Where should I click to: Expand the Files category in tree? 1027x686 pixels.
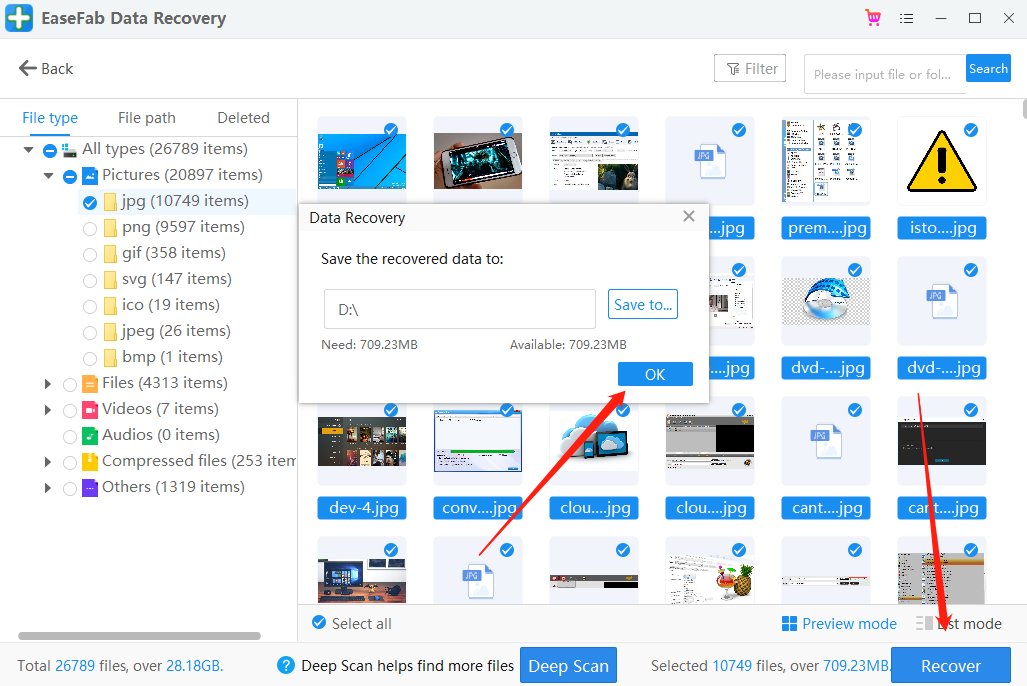[48, 383]
